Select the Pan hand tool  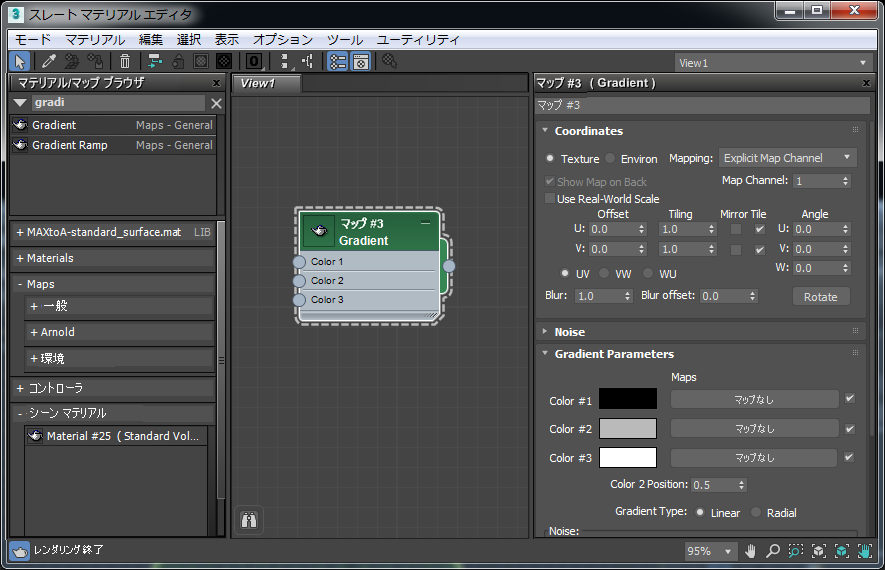coord(750,551)
